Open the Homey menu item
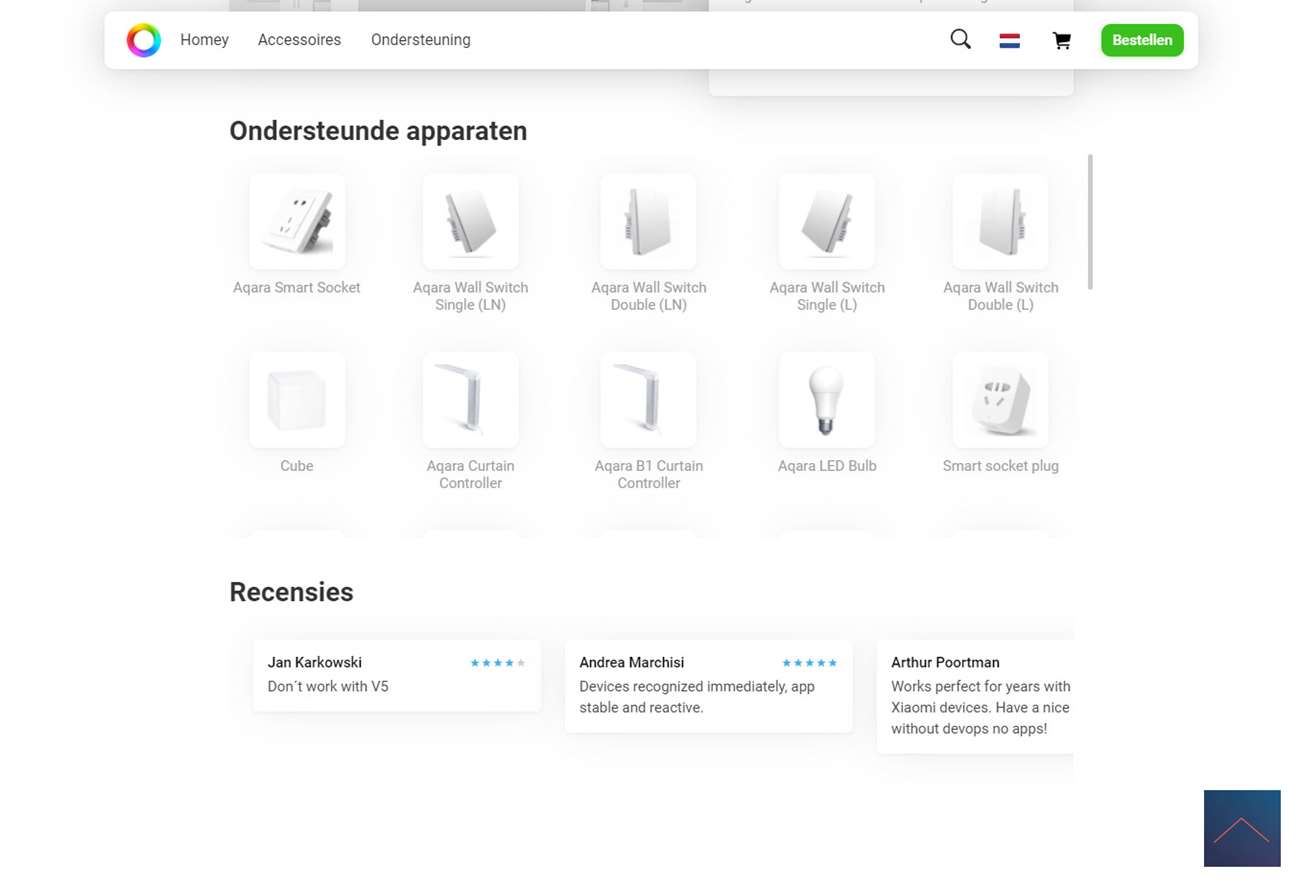Viewport: 1300px width, 886px height. (x=204, y=40)
